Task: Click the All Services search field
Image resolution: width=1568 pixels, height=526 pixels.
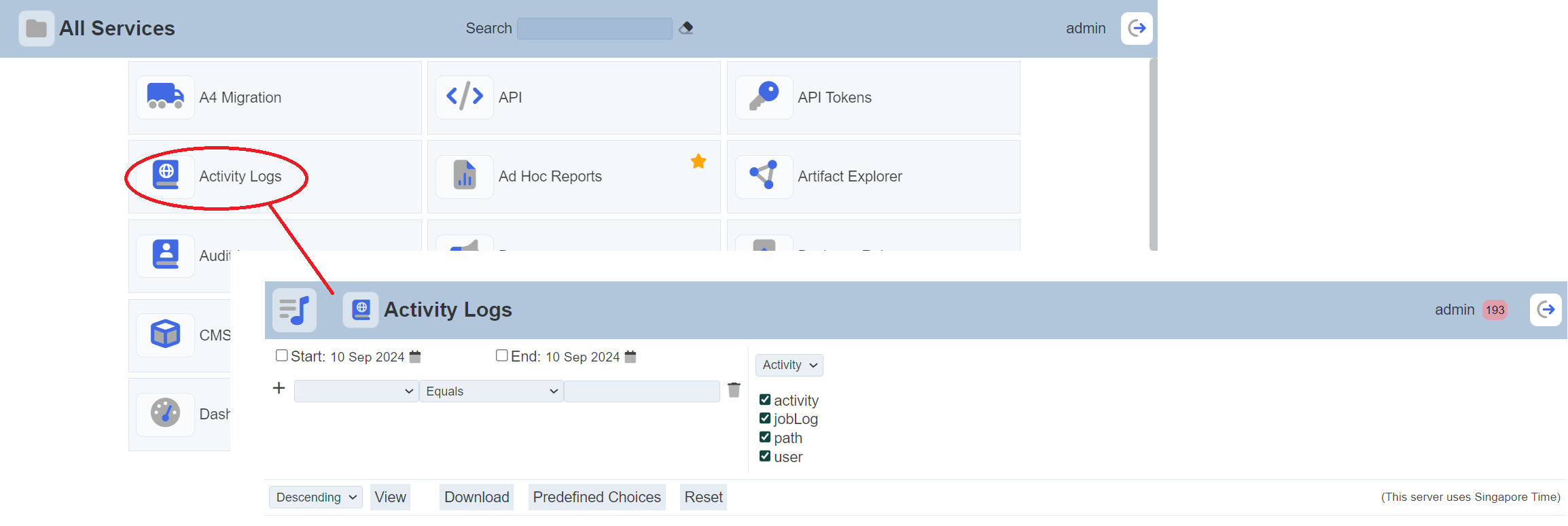Action: coord(594,29)
